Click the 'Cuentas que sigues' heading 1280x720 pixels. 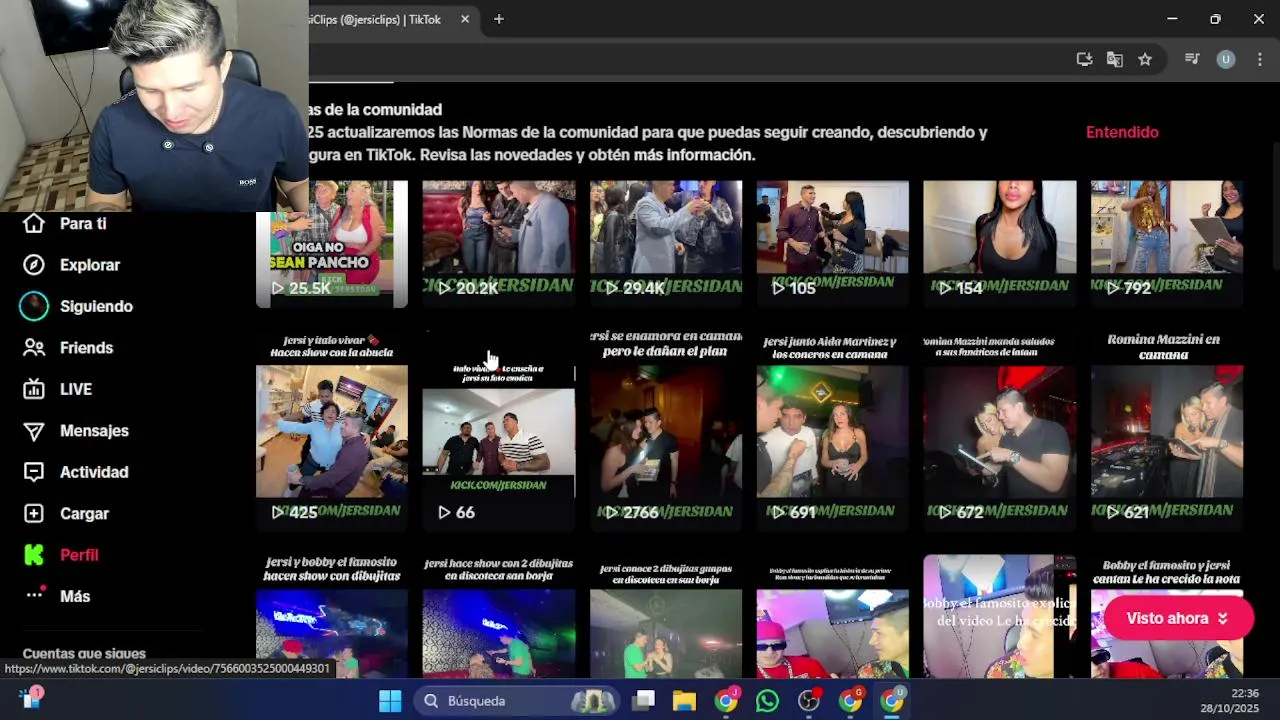84,653
